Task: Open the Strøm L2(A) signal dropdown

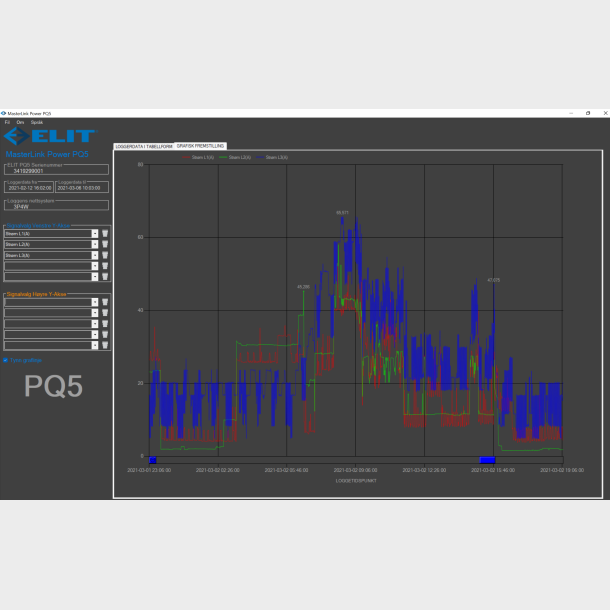Action: 95,244
